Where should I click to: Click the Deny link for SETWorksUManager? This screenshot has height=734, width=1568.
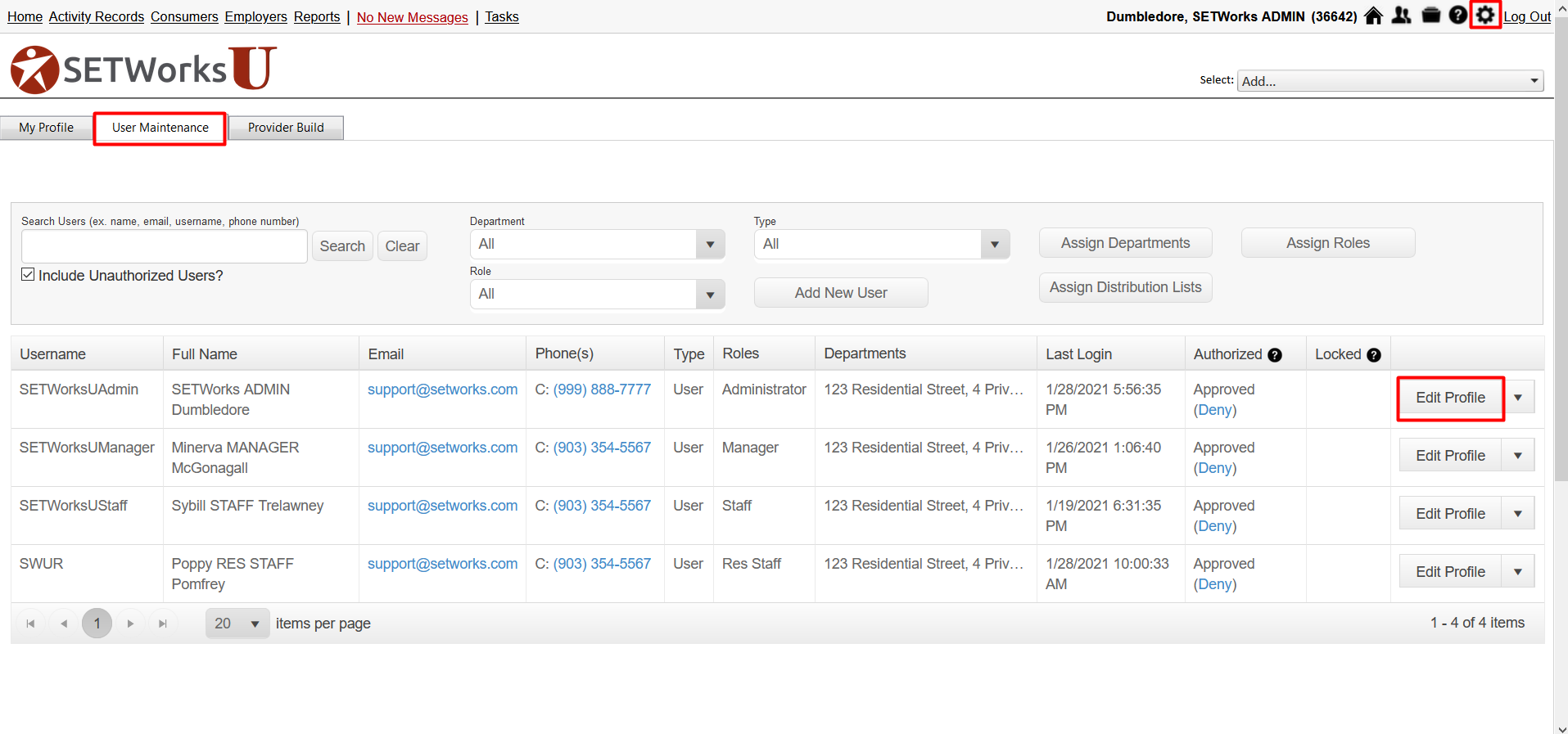[x=1215, y=468]
